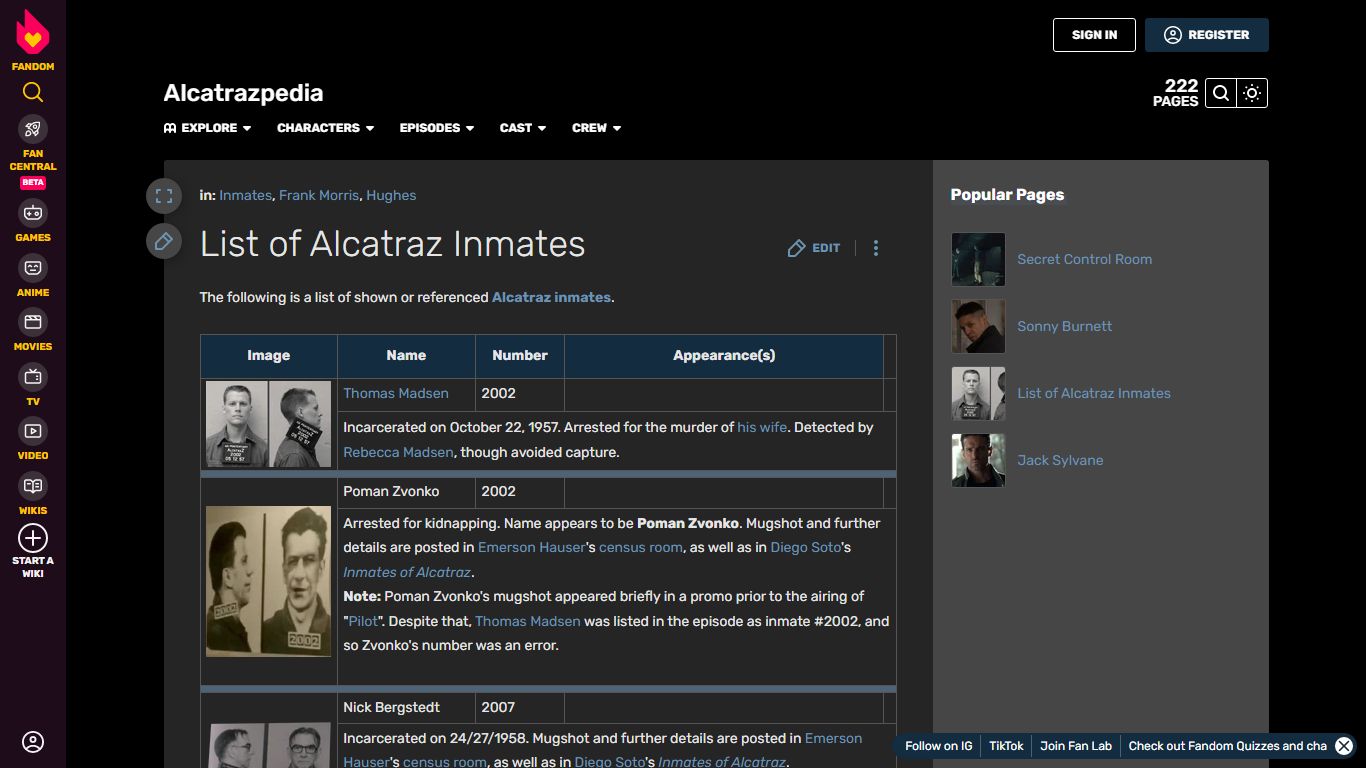The width and height of the screenshot is (1366, 768).
Task: Open Secret Control Room thumbnail
Action: point(978,259)
